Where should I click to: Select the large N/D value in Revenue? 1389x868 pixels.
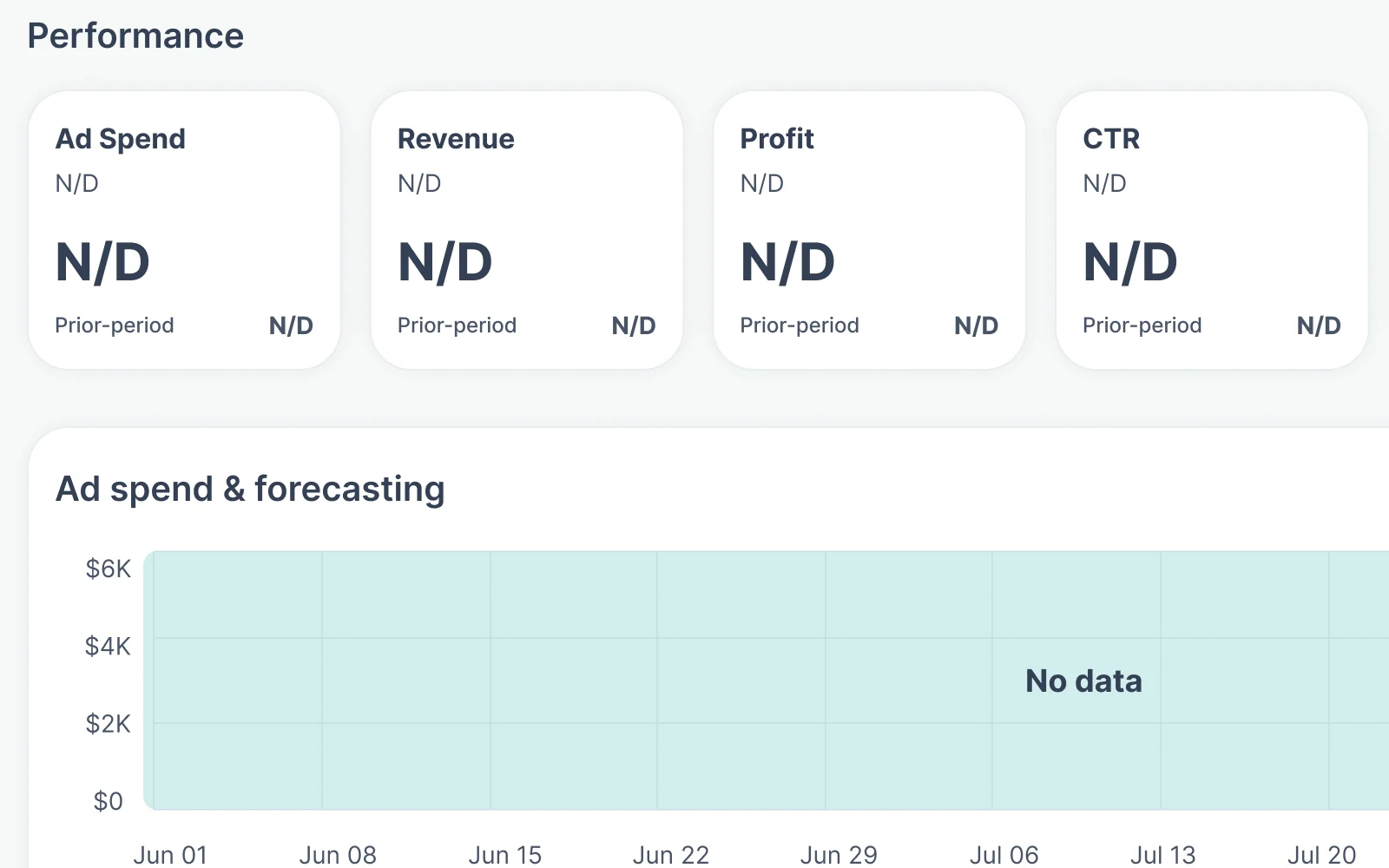445,263
